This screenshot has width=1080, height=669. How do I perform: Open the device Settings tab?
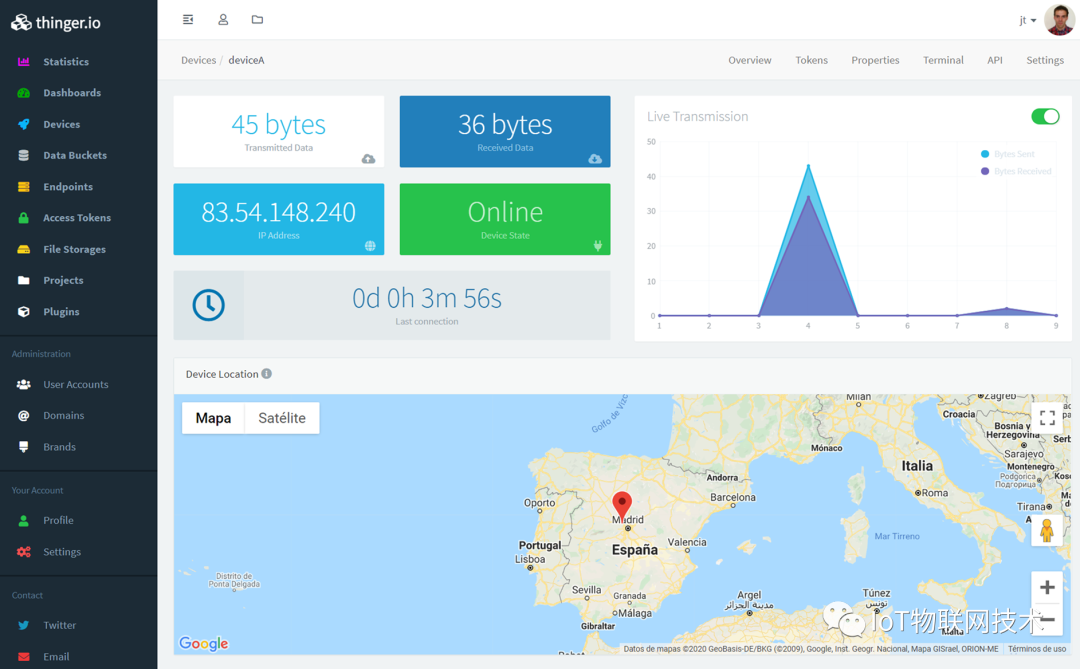[x=1045, y=60]
